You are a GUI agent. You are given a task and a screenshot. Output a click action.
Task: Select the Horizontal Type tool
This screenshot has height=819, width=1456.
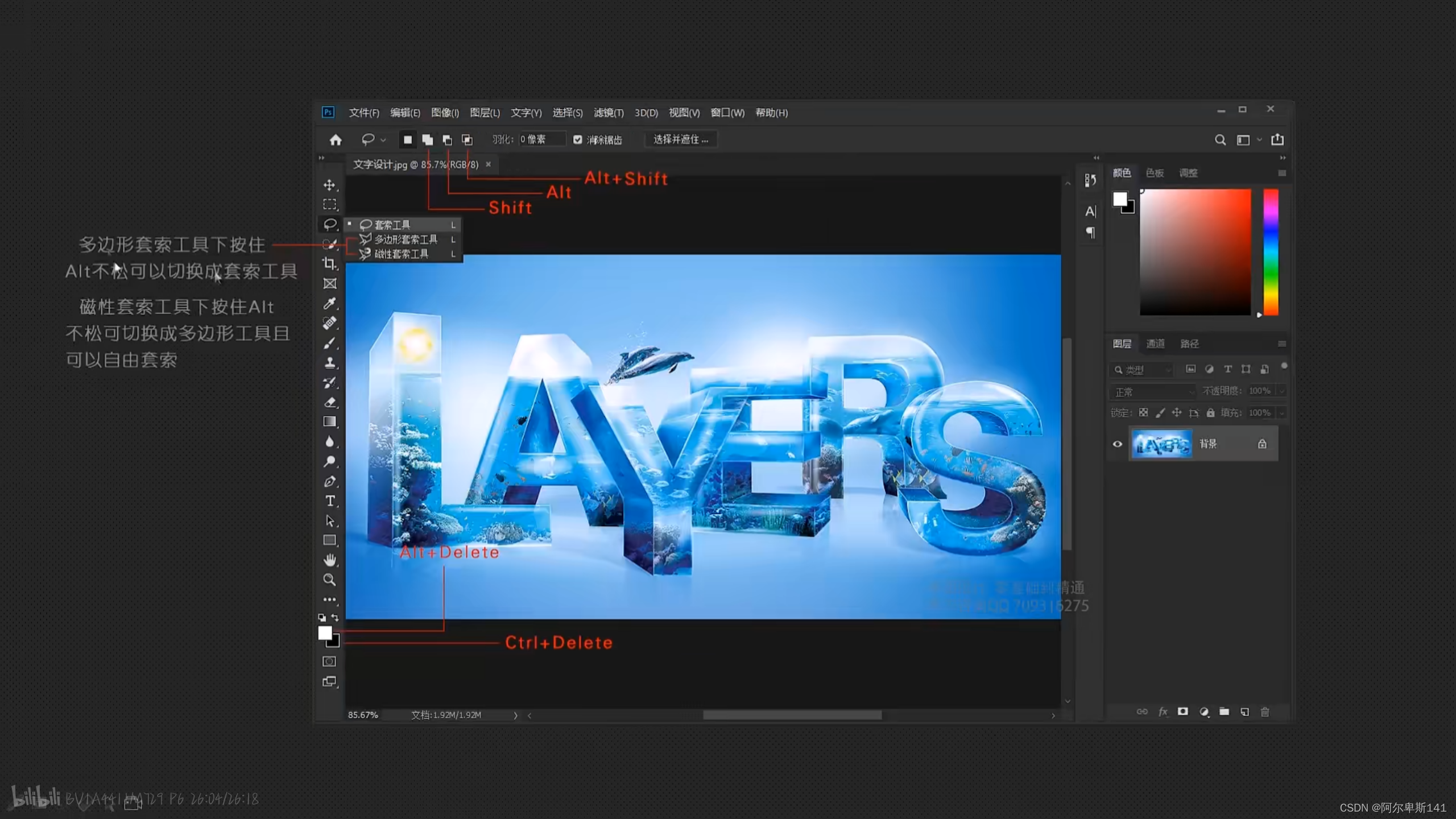coord(330,500)
